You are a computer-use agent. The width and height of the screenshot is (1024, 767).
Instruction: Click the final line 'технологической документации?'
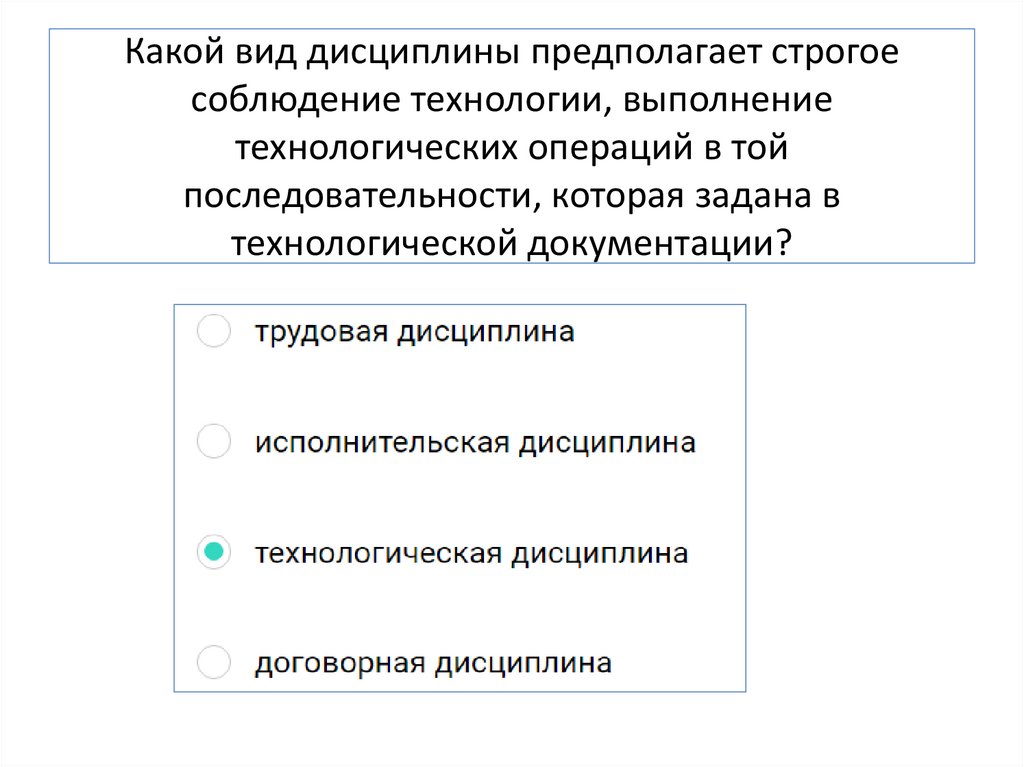pos(512,243)
